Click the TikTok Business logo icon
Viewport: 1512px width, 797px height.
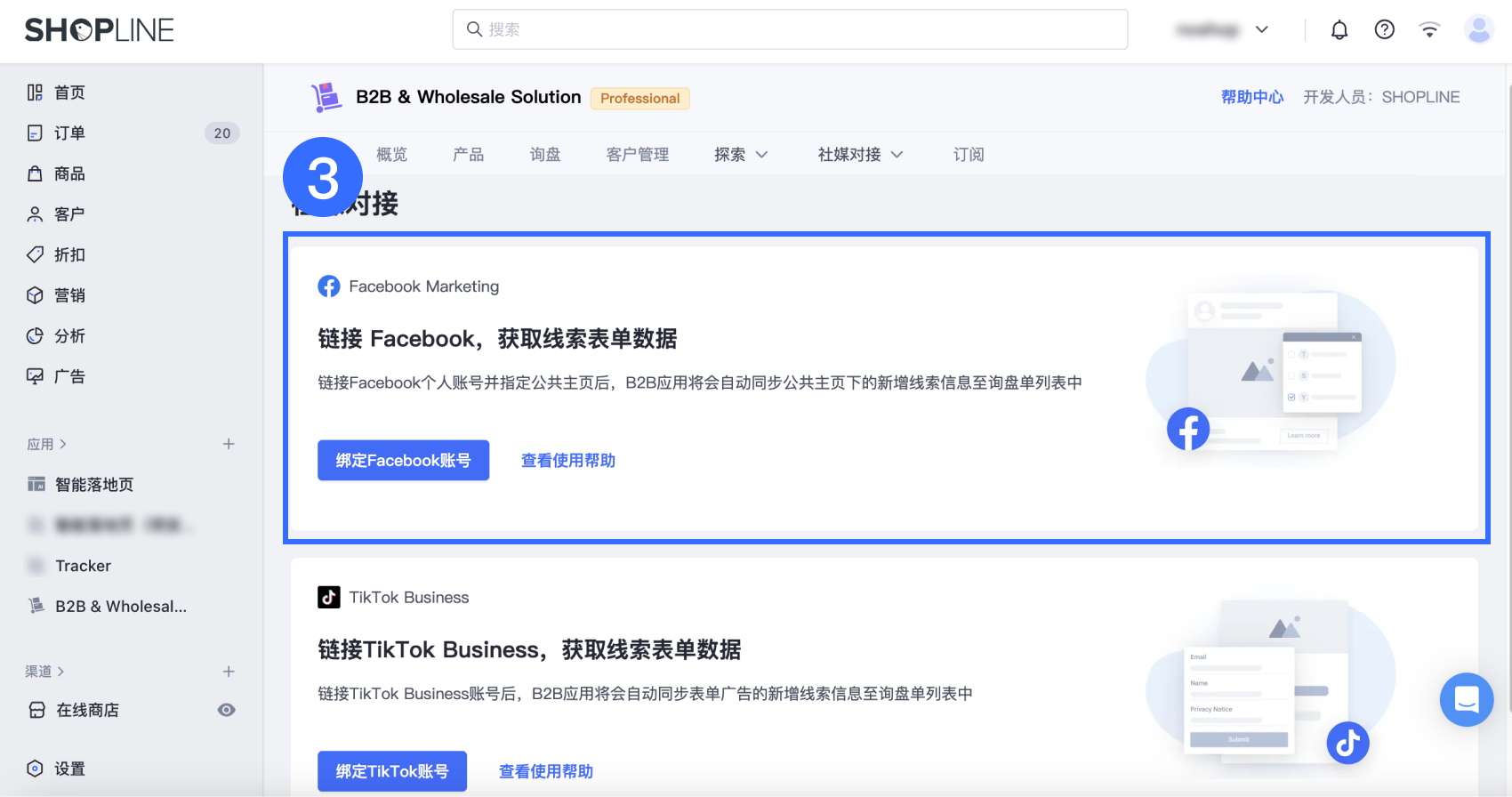tap(329, 597)
